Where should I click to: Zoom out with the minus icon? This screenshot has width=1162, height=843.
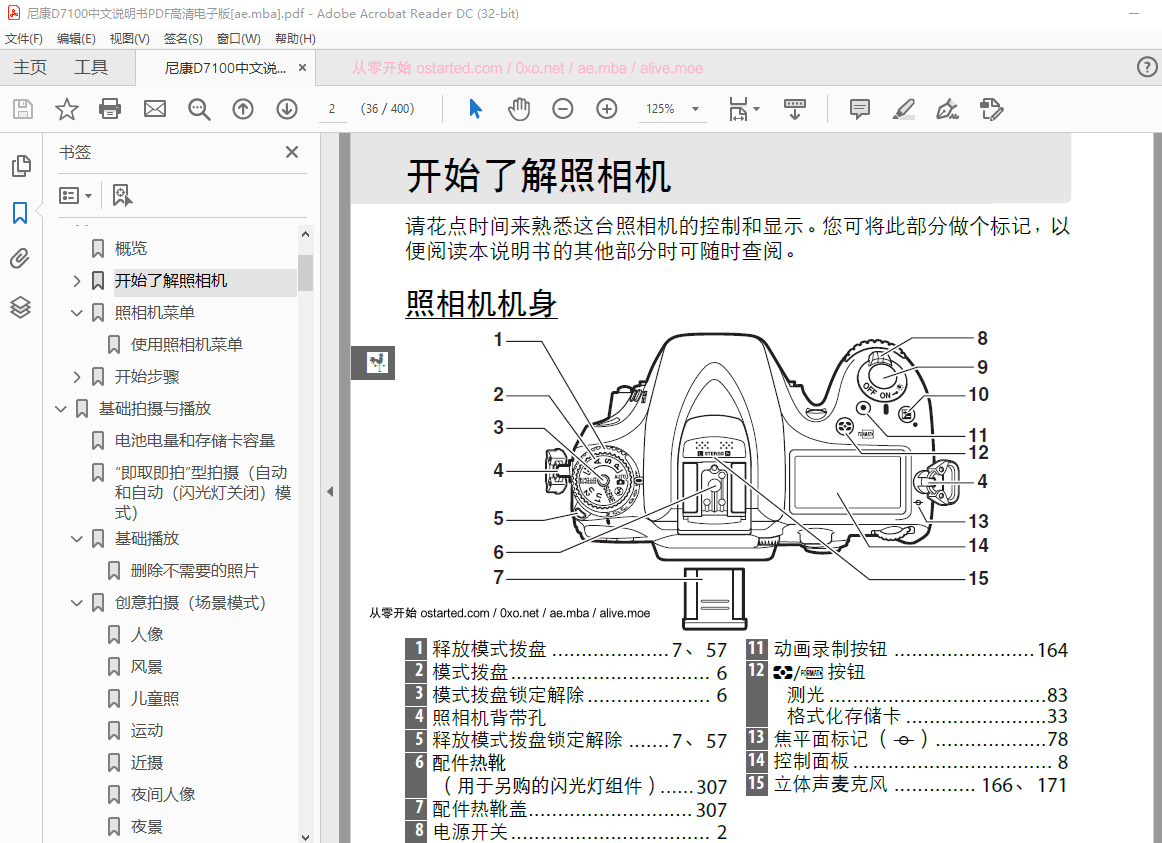coord(562,110)
